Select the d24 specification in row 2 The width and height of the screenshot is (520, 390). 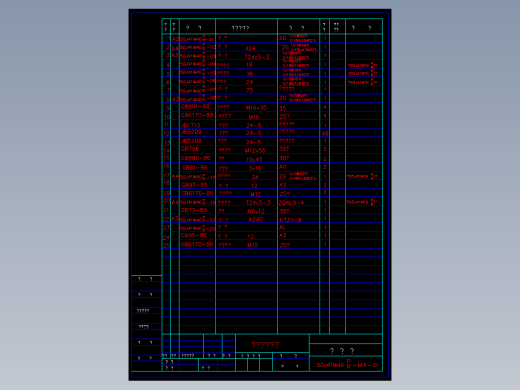(x=250, y=48)
